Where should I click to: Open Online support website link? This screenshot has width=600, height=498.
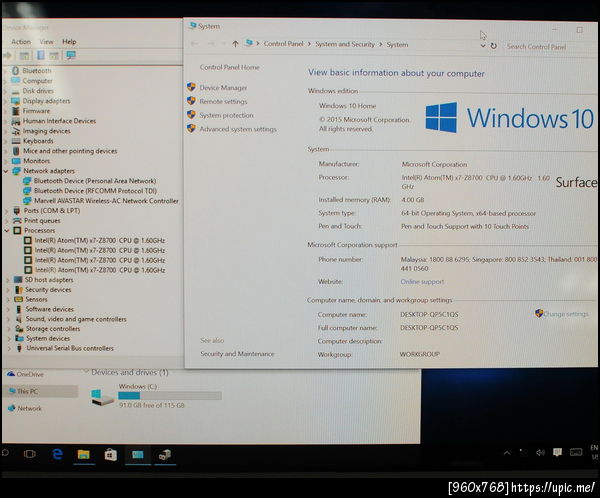click(422, 282)
